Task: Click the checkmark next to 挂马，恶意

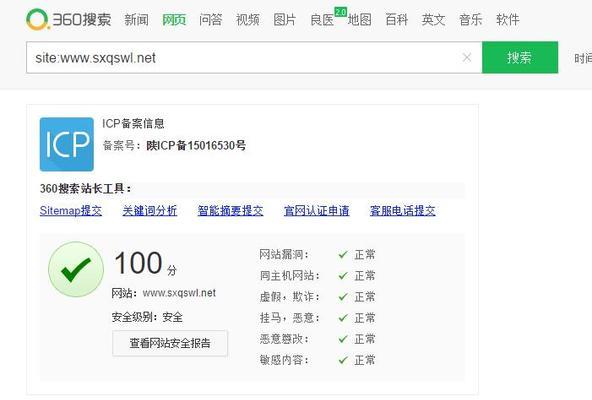Action: point(343,318)
